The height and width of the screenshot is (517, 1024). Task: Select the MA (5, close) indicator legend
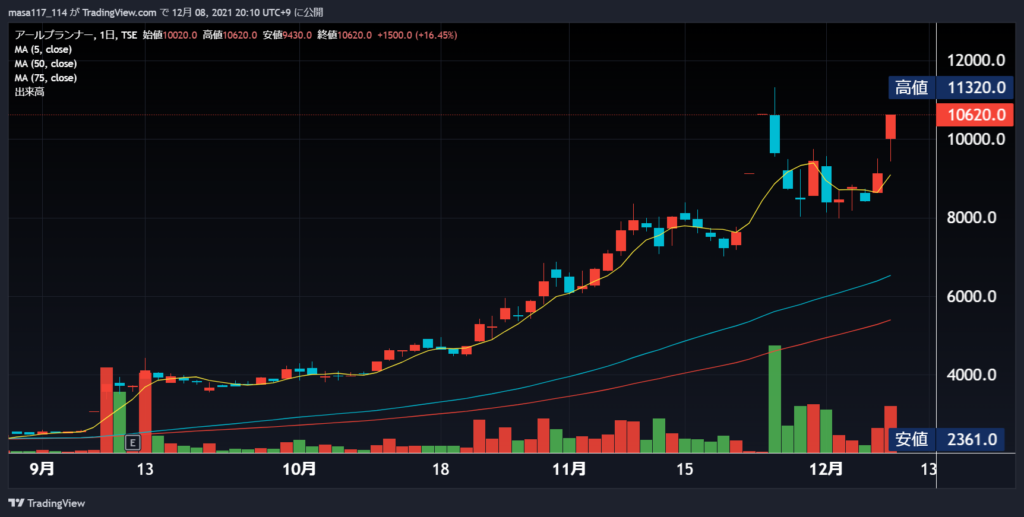point(43,50)
